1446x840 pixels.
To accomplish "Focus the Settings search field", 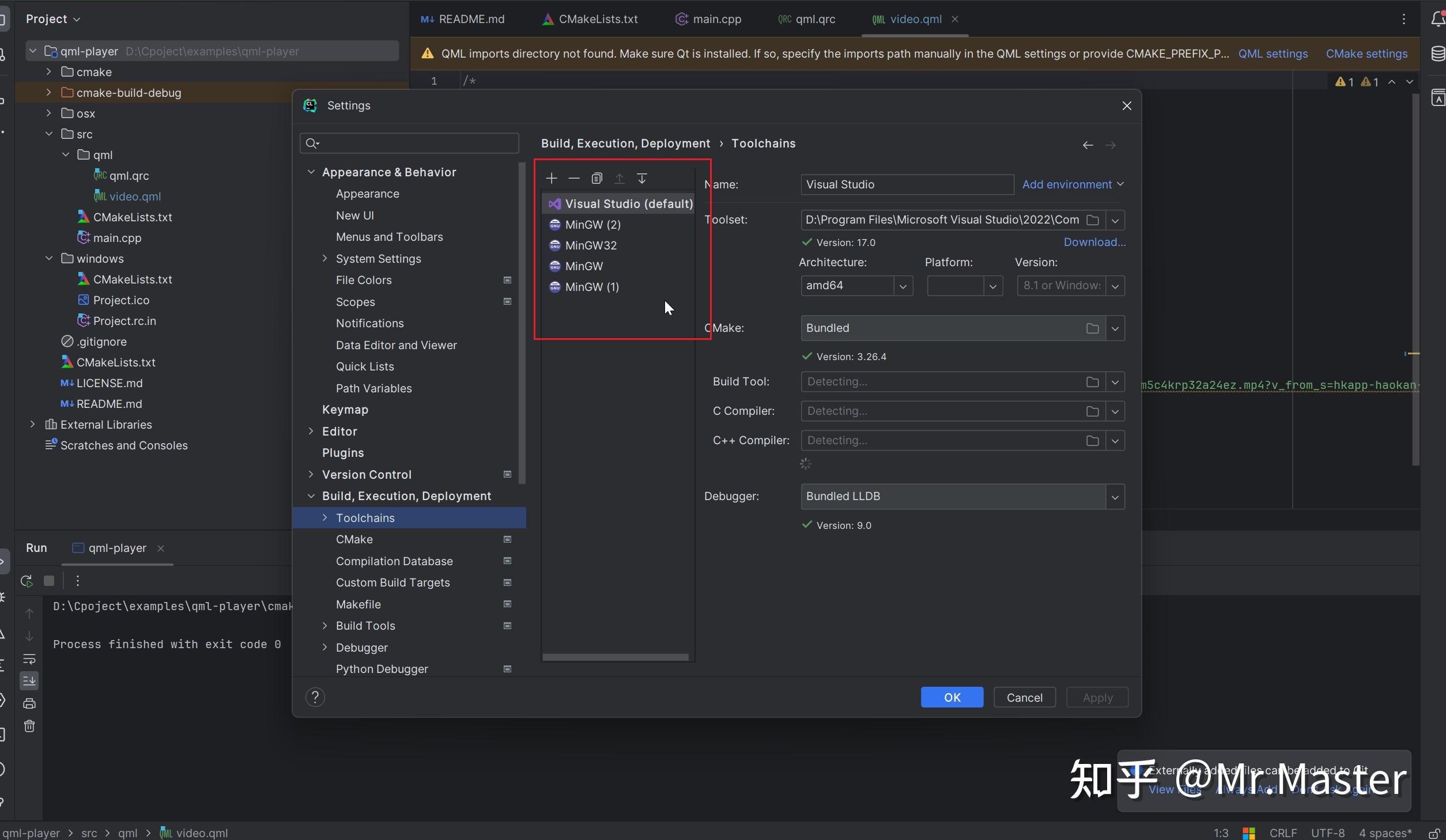I will (x=409, y=143).
